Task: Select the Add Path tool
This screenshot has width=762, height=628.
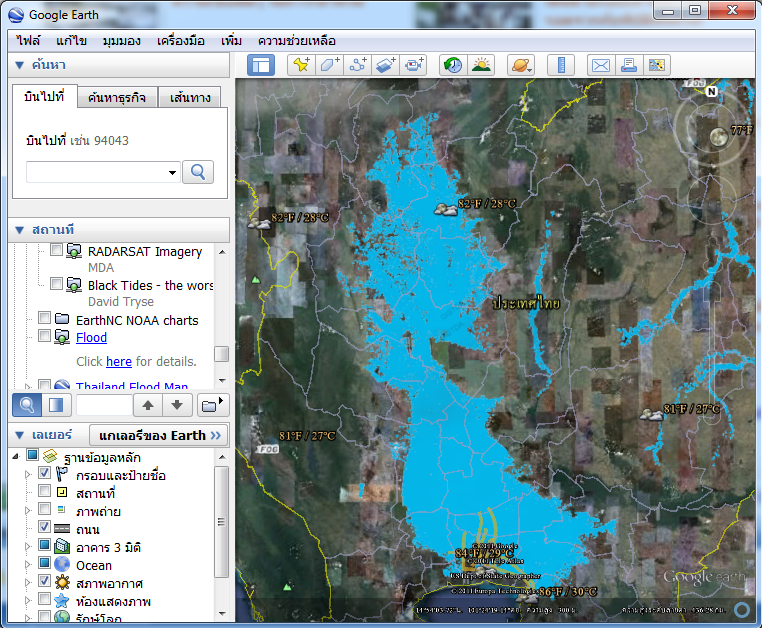Action: pyautogui.click(x=357, y=65)
